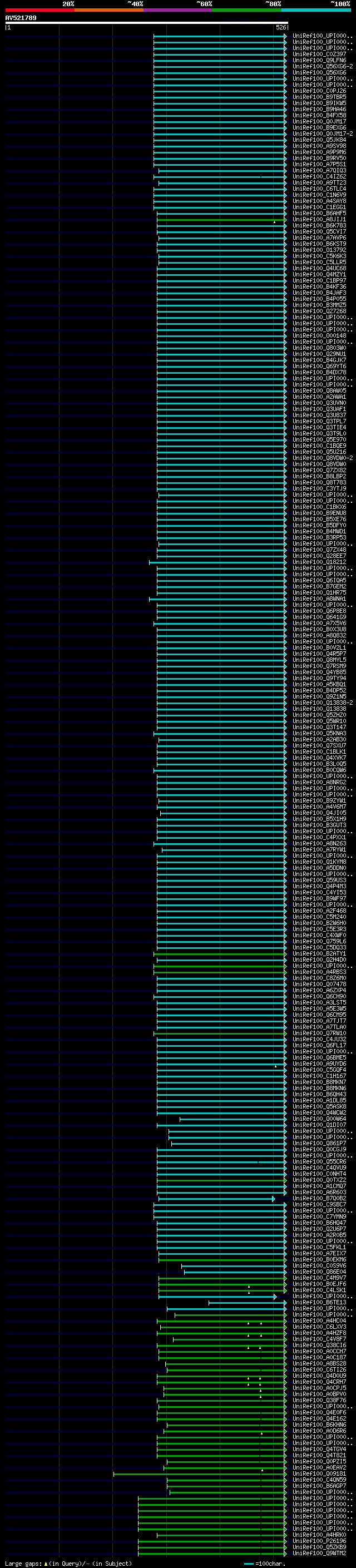Select hit UniRef100_C4PXX1

click(x=319, y=838)
